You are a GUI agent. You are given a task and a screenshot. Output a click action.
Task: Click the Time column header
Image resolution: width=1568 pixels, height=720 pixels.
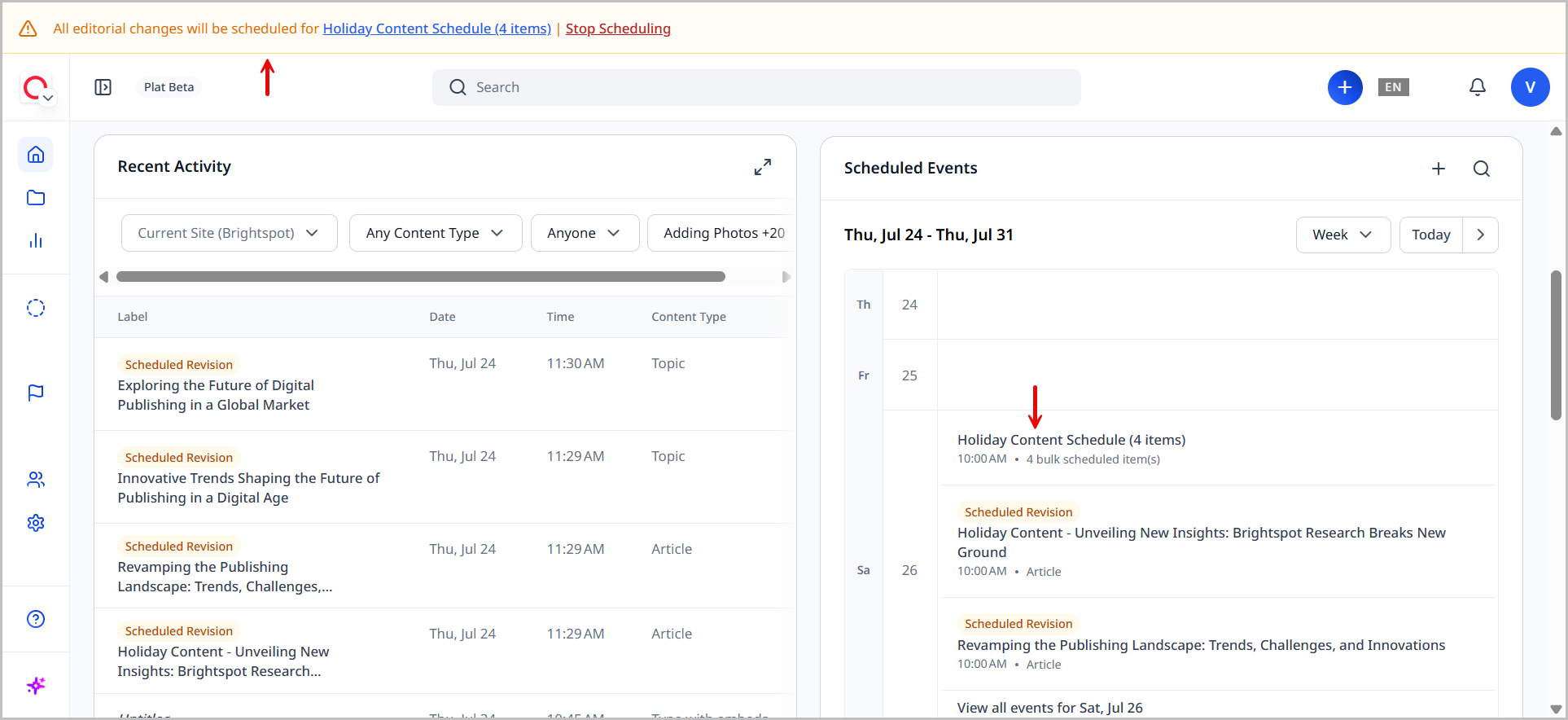(x=560, y=317)
